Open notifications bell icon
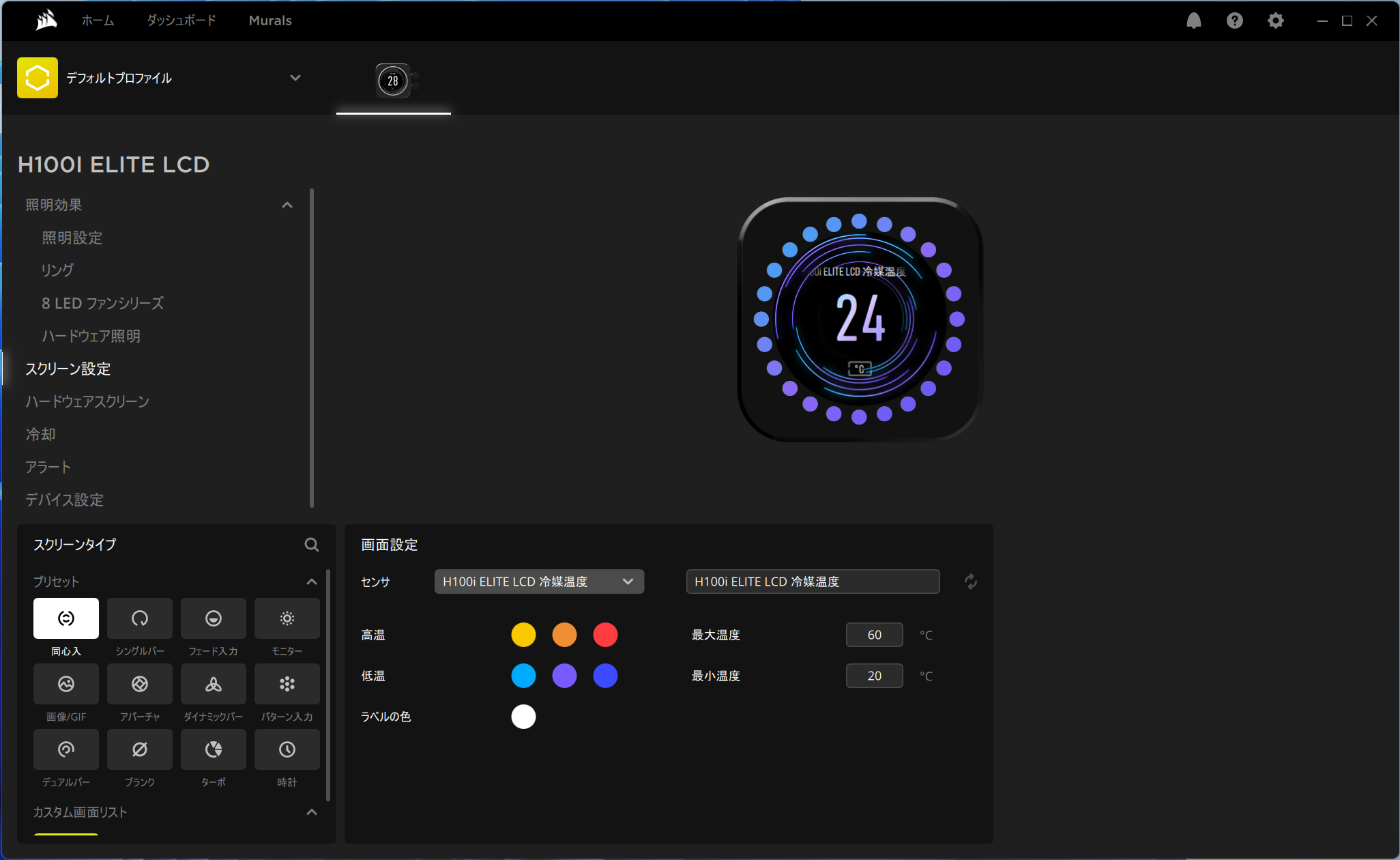 [1194, 20]
